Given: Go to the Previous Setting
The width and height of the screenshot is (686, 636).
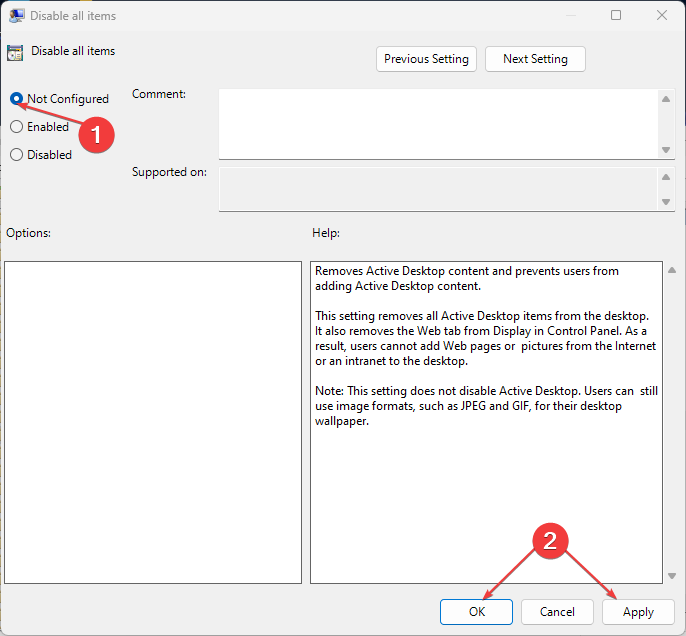Looking at the screenshot, I should pyautogui.click(x=426, y=59).
